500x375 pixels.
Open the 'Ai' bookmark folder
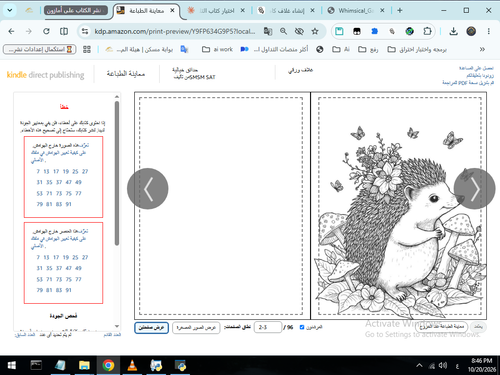point(341,49)
